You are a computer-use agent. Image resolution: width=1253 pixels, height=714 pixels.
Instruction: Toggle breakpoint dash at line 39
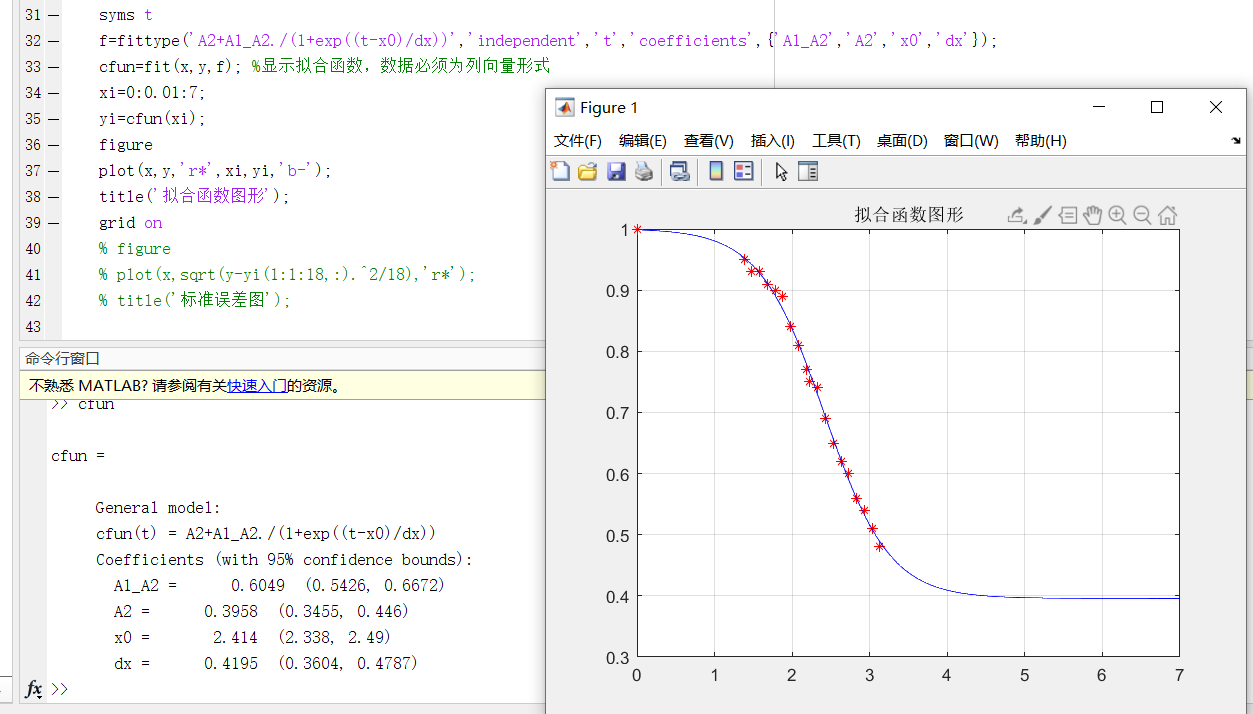coord(52,223)
